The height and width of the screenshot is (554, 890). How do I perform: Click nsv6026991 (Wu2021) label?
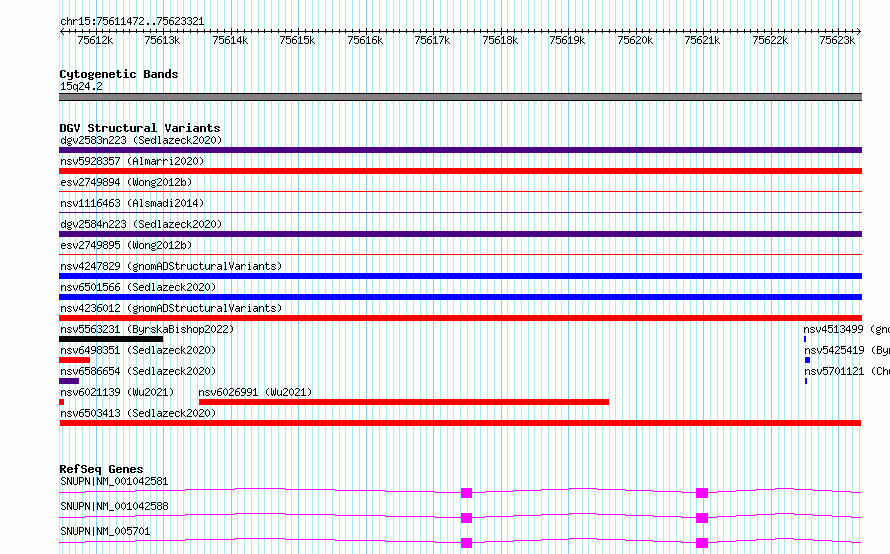[255, 392]
